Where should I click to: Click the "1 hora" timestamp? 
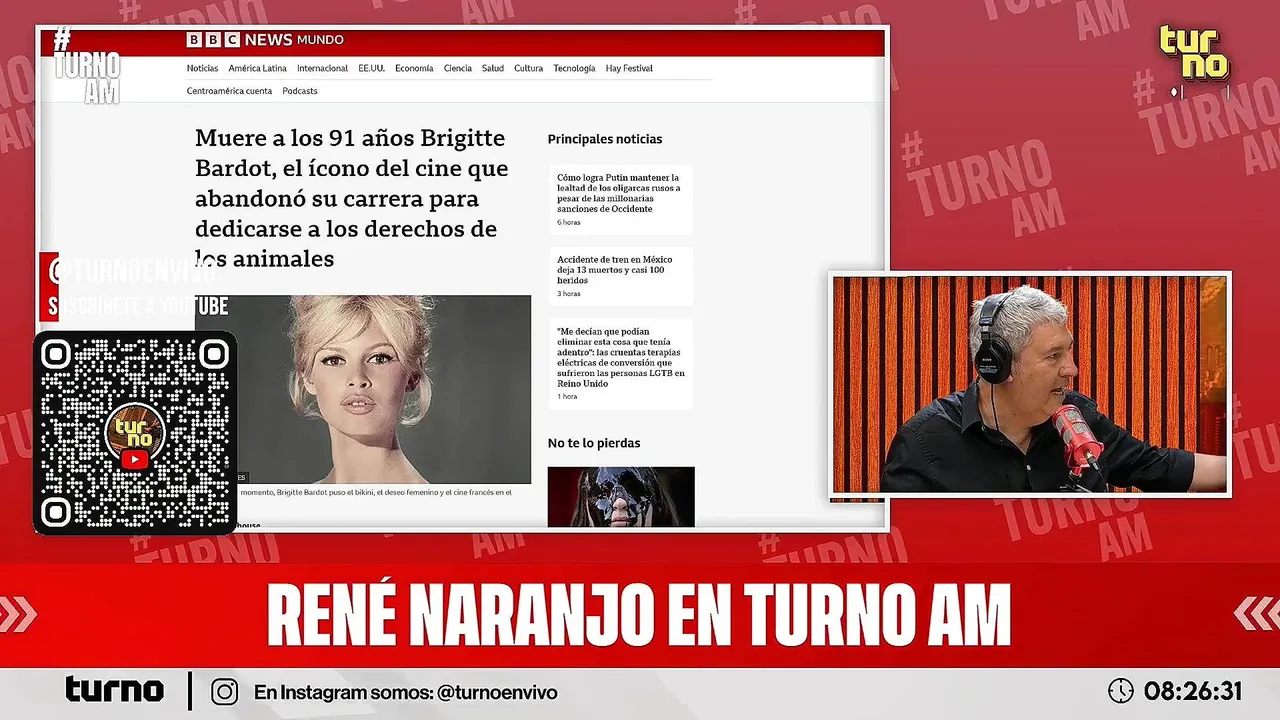[x=567, y=397]
